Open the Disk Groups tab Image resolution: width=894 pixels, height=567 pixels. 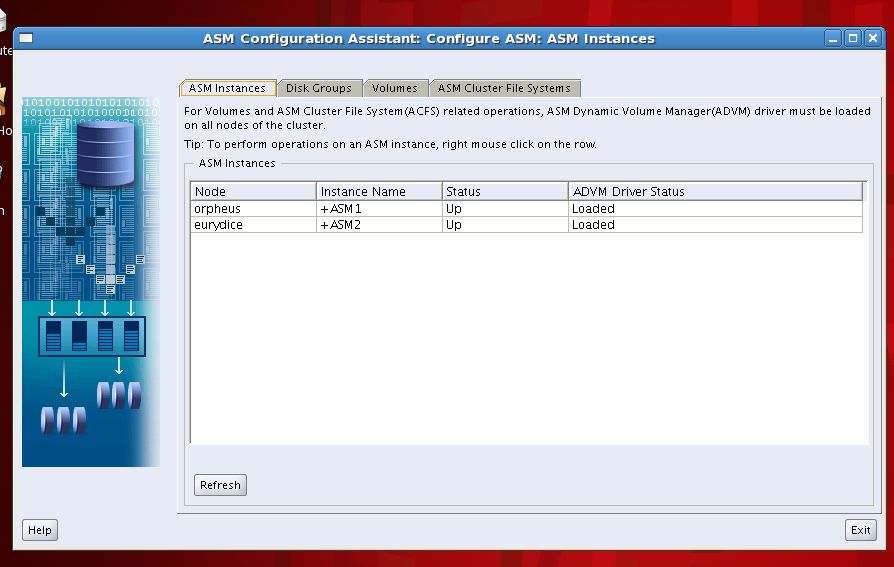coord(318,88)
